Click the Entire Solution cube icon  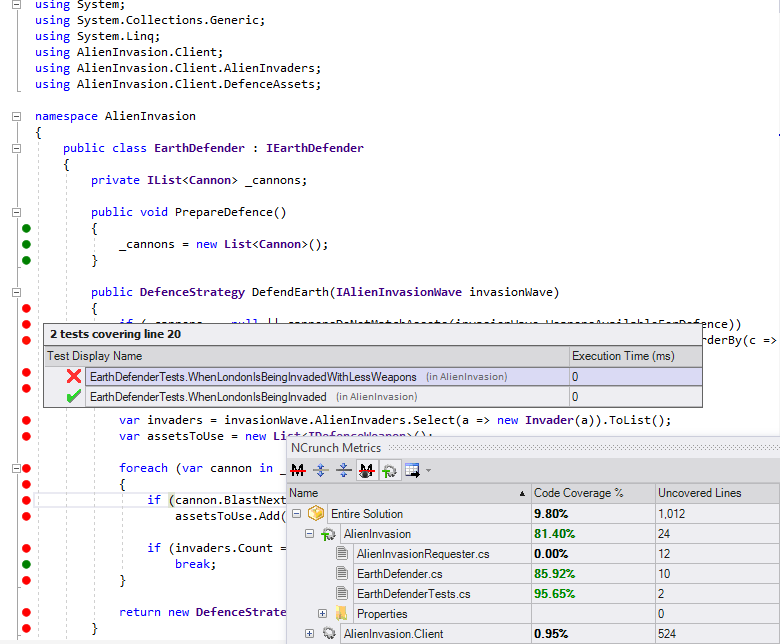[316, 513]
